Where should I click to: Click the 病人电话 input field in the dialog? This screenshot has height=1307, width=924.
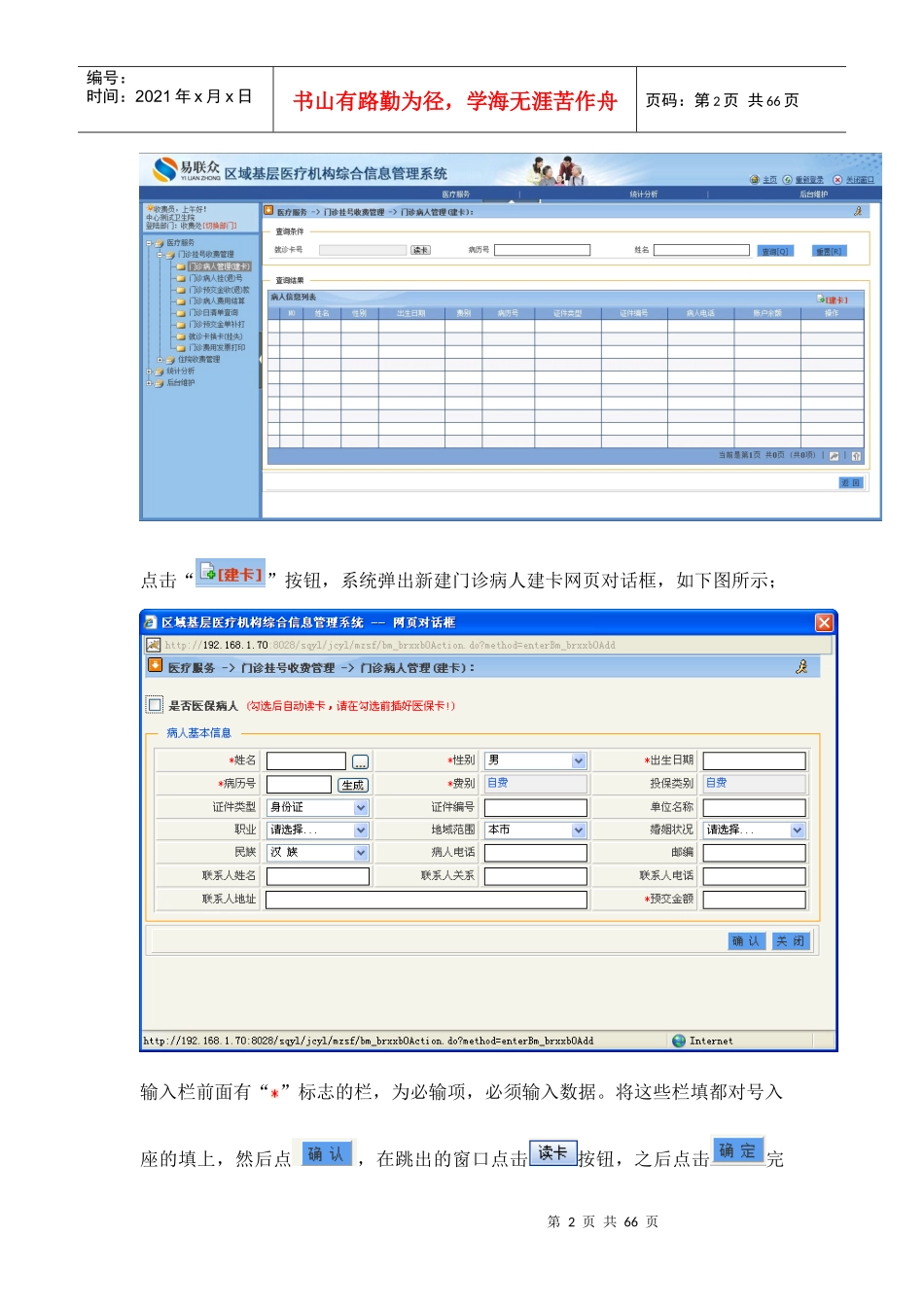(536, 853)
